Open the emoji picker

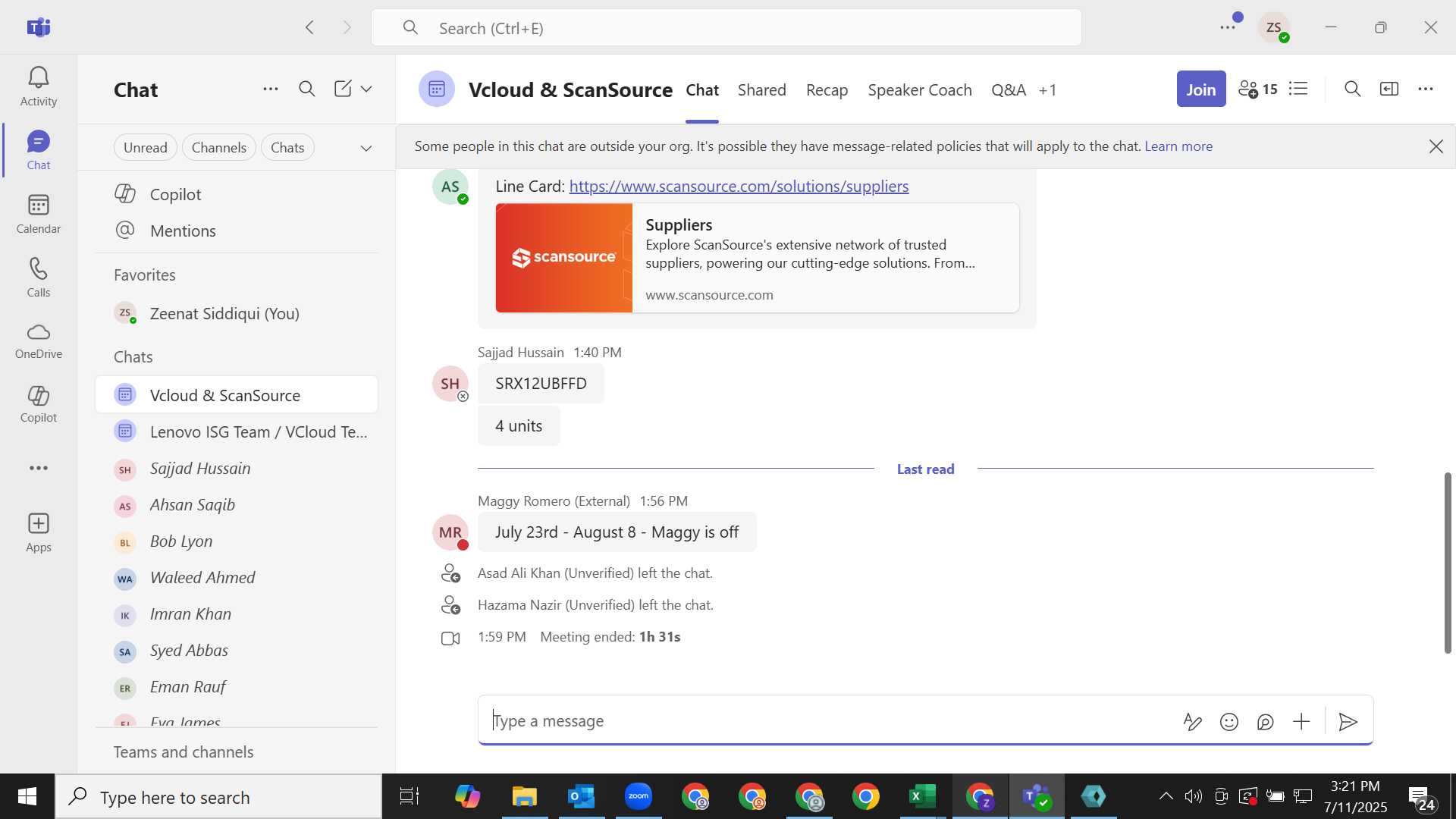[1228, 722]
